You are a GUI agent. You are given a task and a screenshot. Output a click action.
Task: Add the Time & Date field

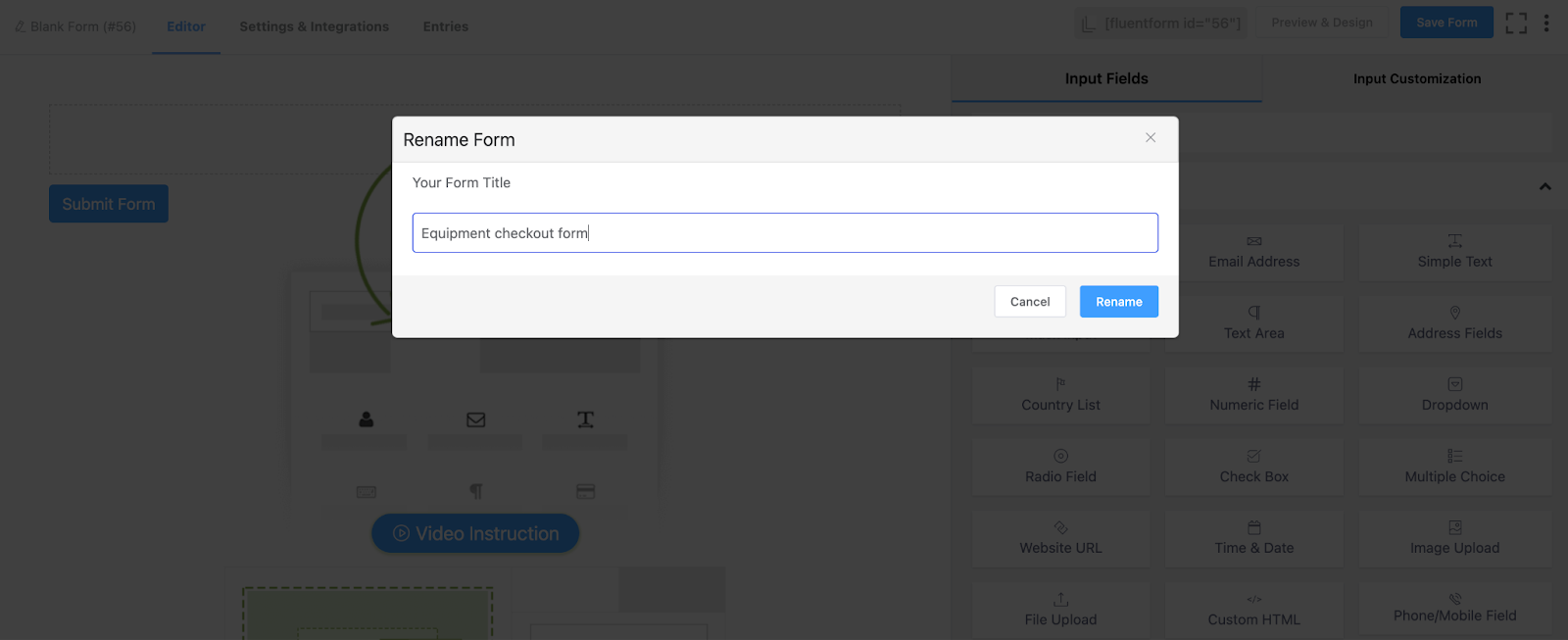[x=1253, y=538]
